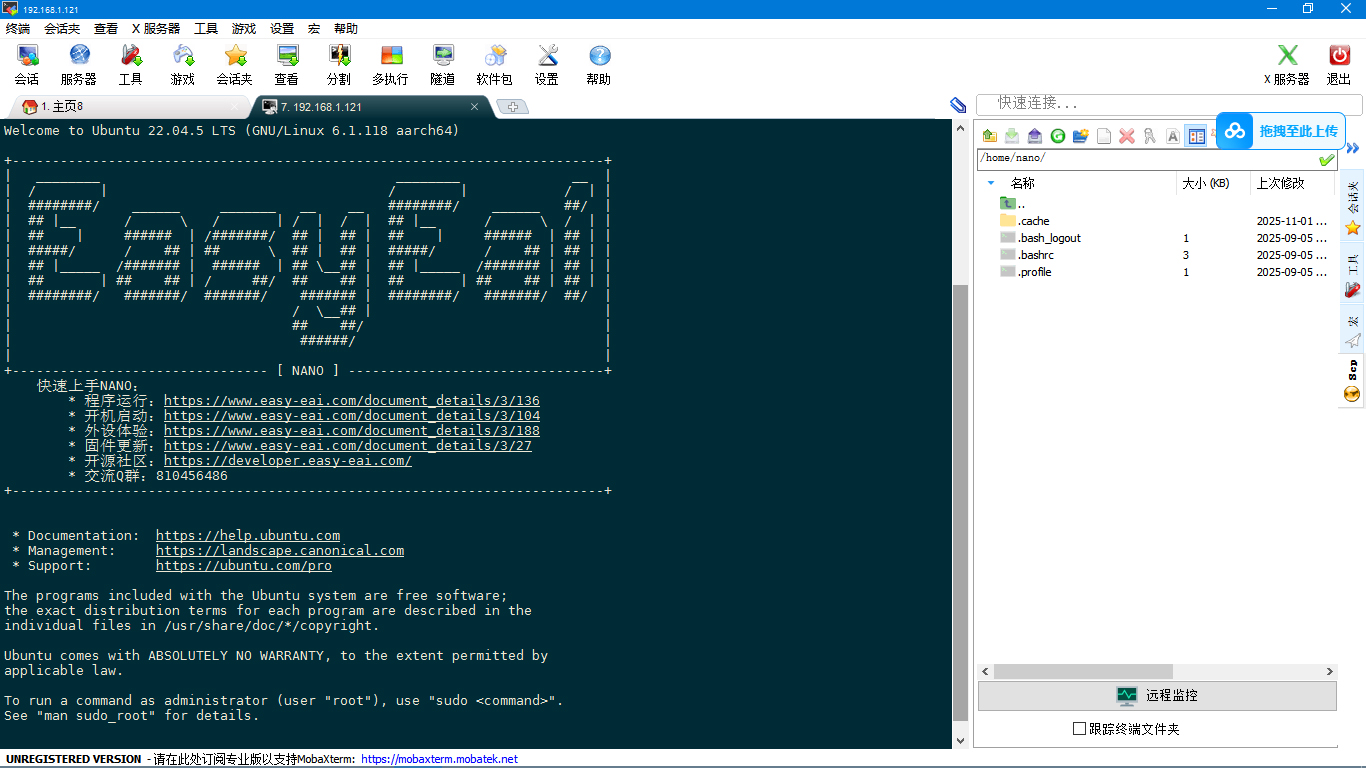The image size is (1366, 768).
Task: Click green checkmark to confirm the path
Action: [x=1326, y=160]
